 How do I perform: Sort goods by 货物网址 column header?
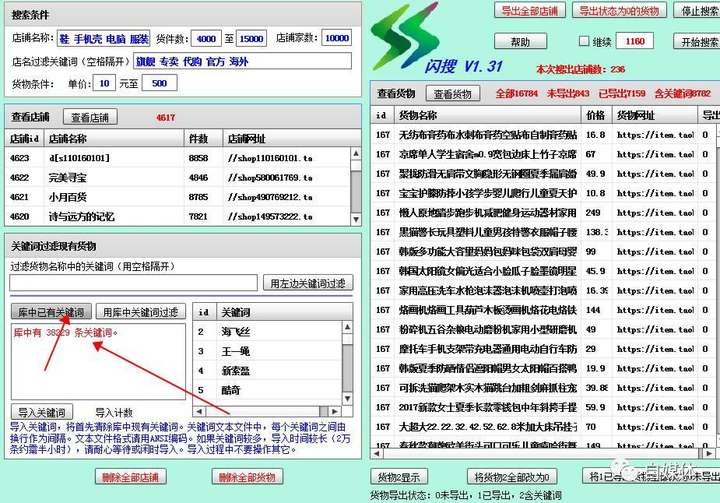pyautogui.click(x=655, y=115)
